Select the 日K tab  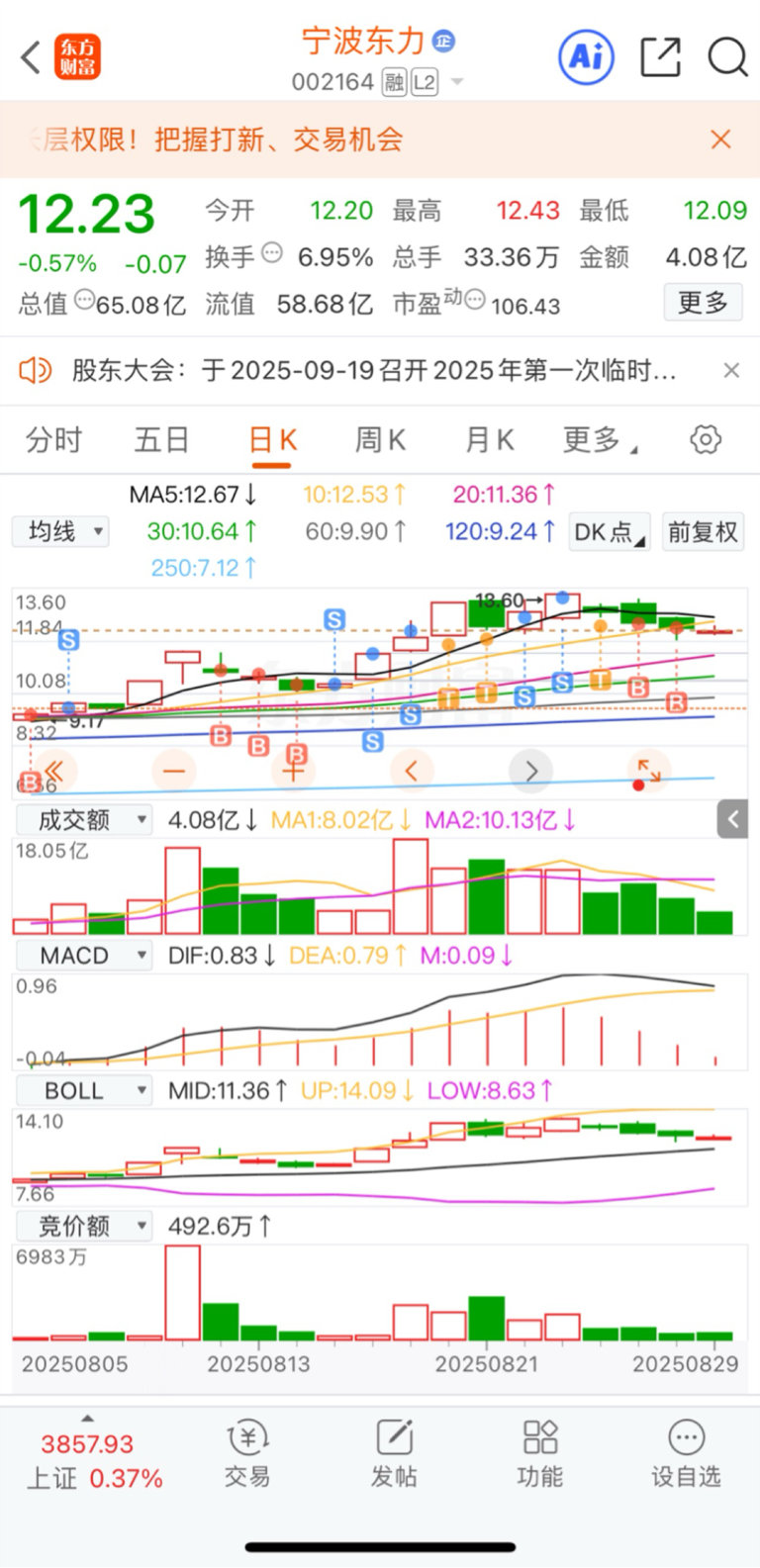pyautogui.click(x=273, y=439)
